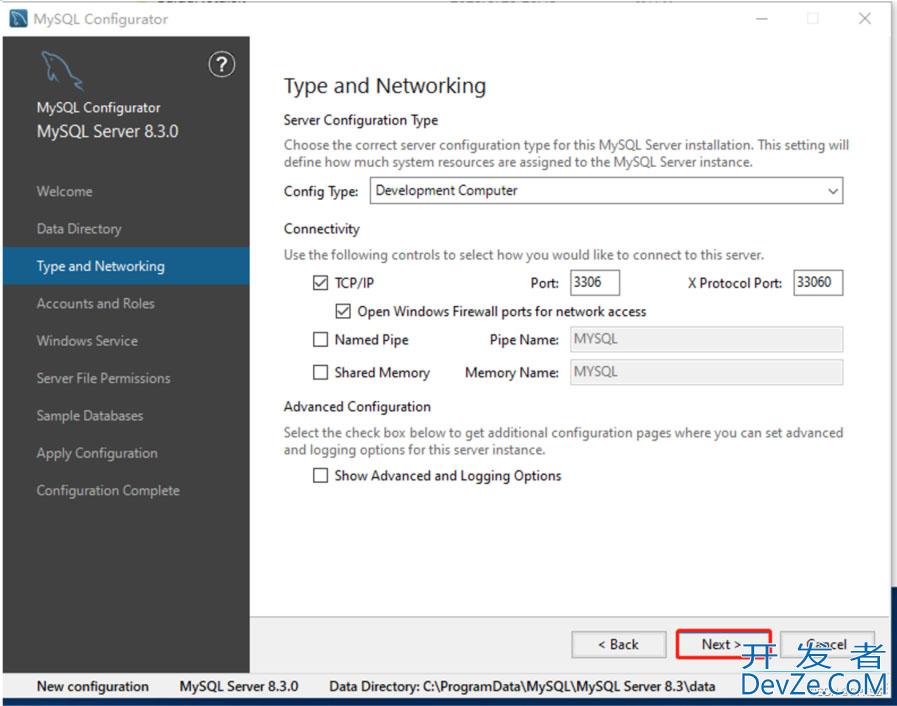The image size is (897, 706).
Task: Enable the TCP/IP checkbox
Action: pyautogui.click(x=320, y=283)
